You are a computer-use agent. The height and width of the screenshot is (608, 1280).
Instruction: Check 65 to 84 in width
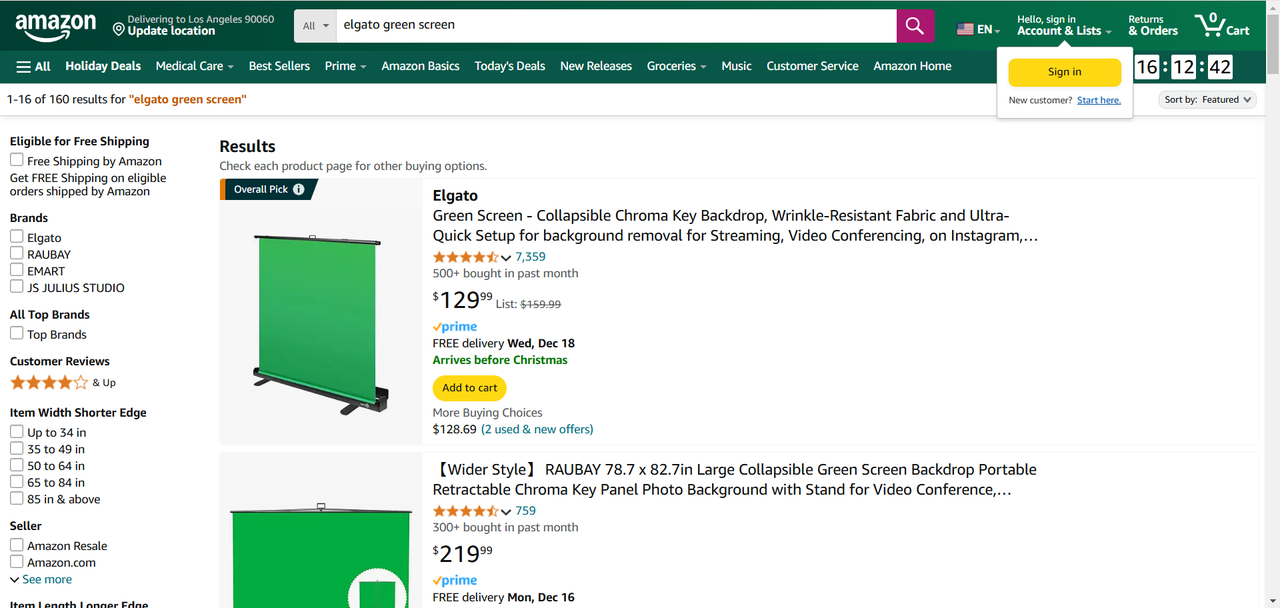pos(17,482)
